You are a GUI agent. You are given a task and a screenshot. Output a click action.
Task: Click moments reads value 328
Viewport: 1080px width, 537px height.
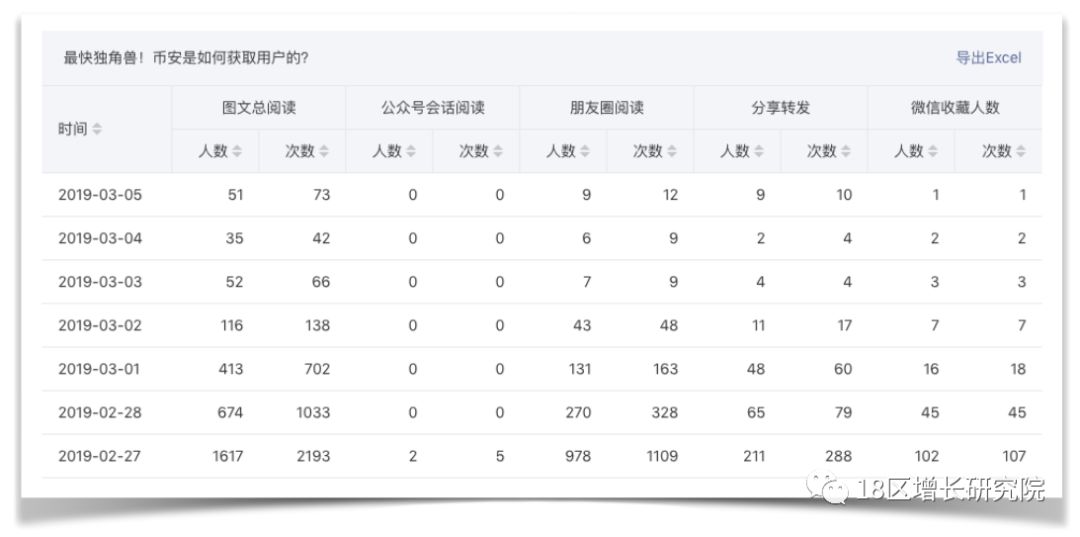tap(665, 412)
